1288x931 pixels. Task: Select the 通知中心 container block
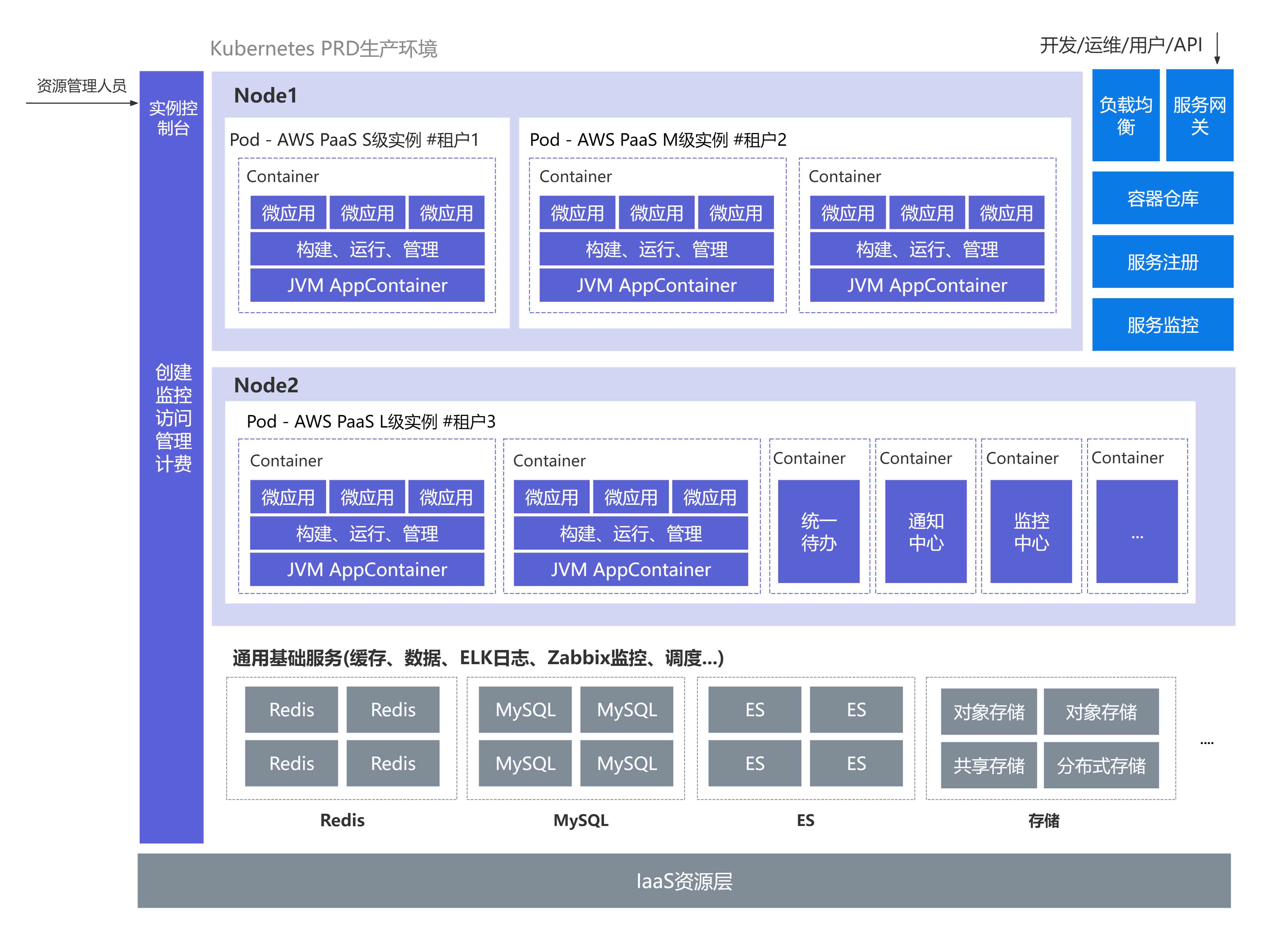[926, 531]
